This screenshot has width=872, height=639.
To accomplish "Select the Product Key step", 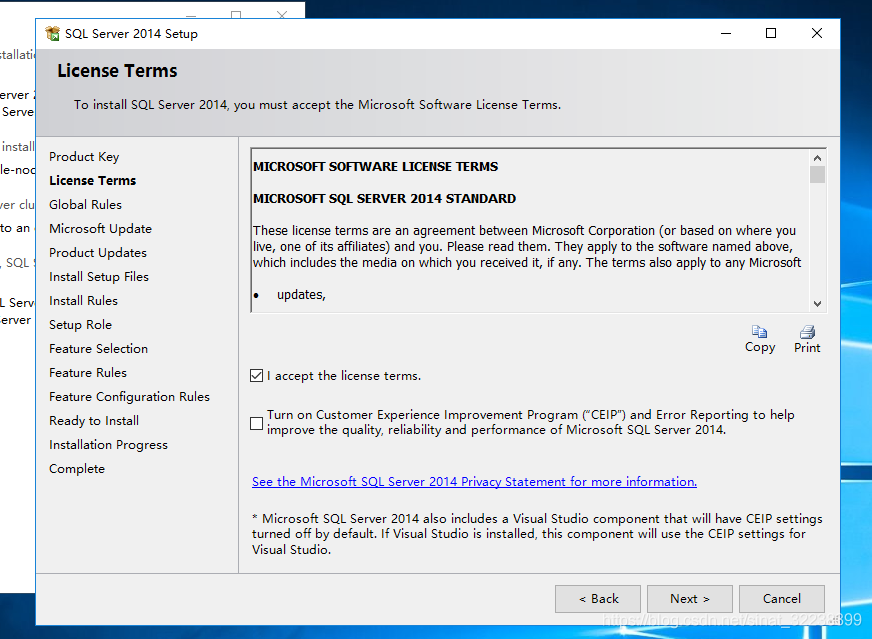I will click(x=84, y=157).
